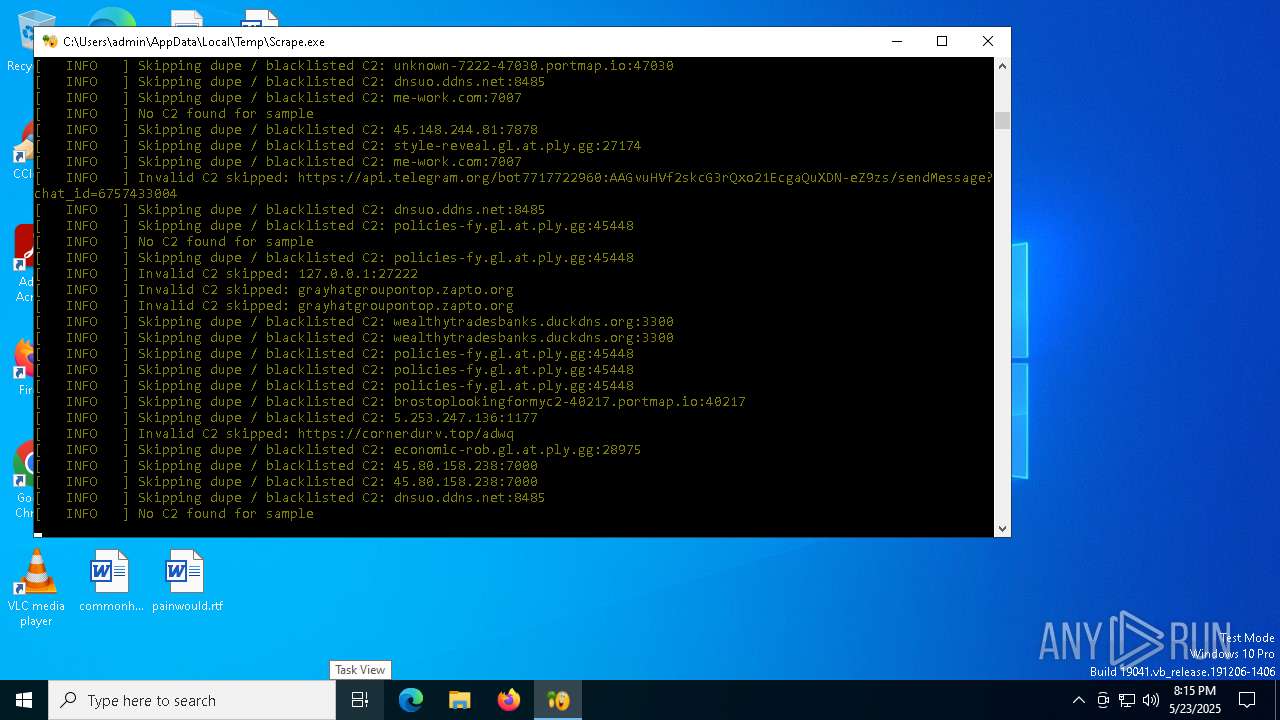Click the console scrollbar up arrow
The image size is (1280, 720).
tap(1002, 66)
